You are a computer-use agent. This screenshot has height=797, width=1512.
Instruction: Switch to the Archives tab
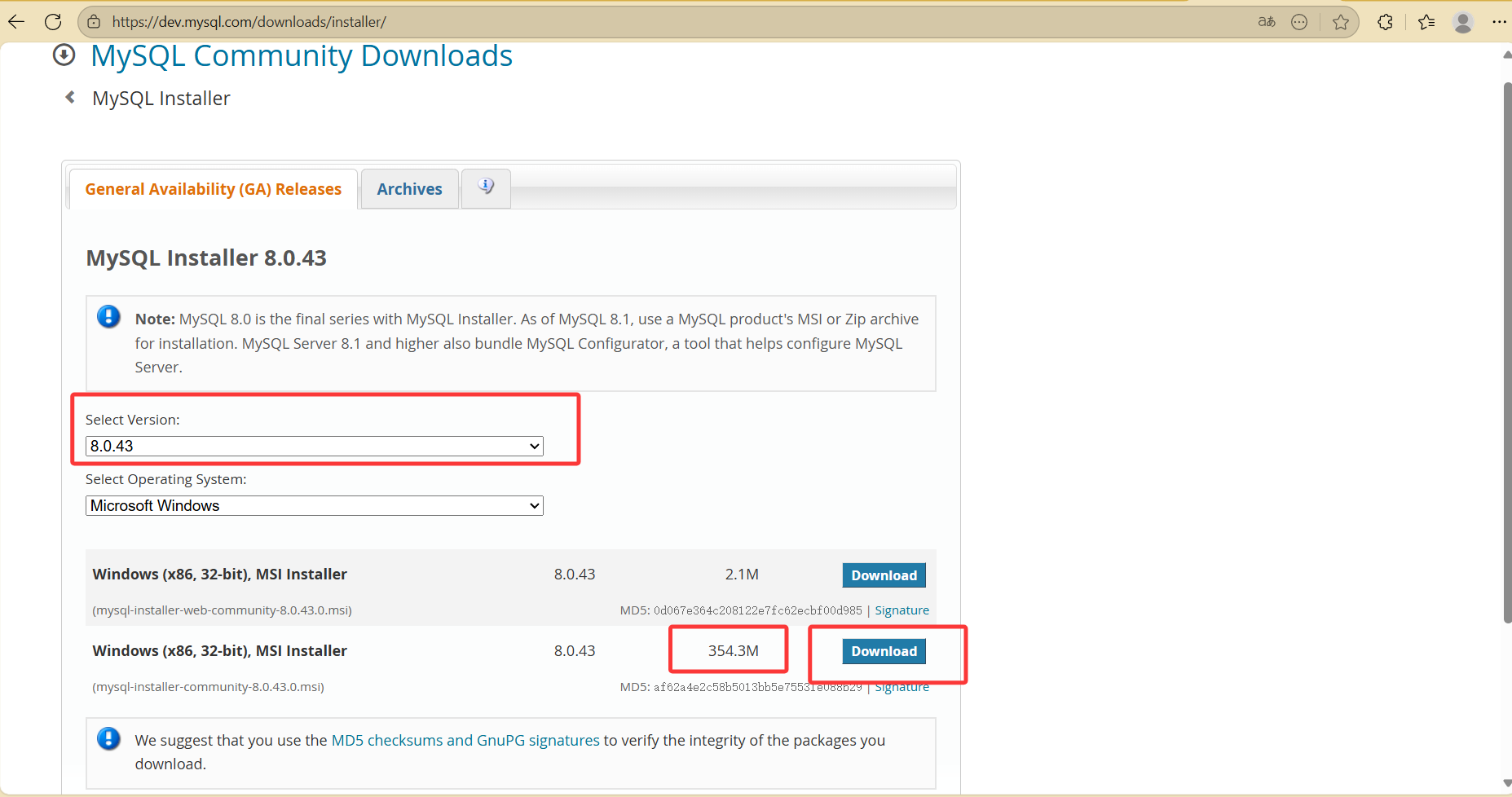pos(409,189)
